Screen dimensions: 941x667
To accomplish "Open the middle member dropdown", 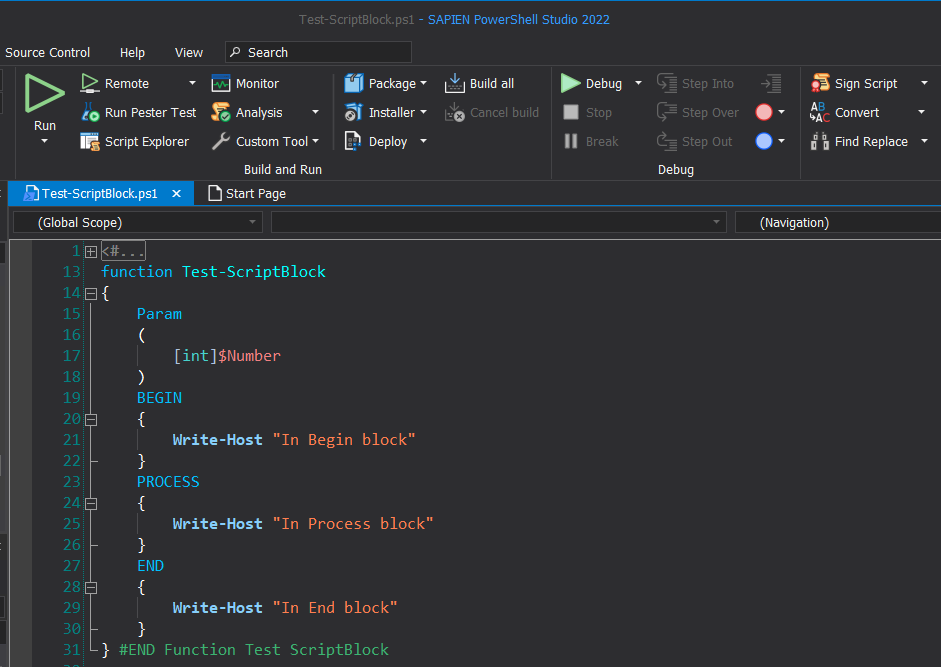I will click(499, 223).
